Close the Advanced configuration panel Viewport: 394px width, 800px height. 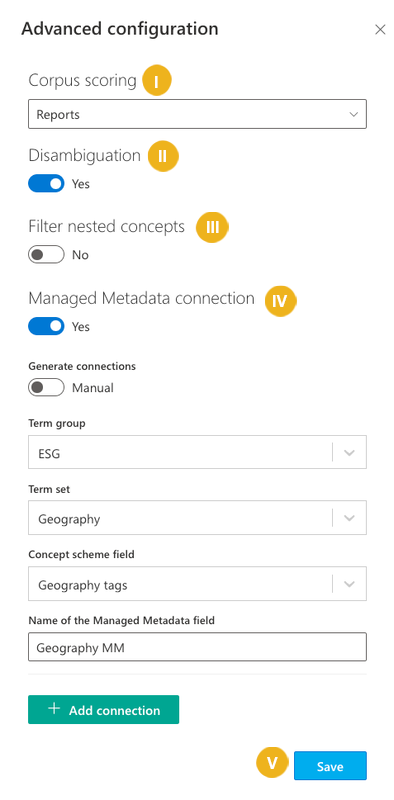tap(380, 30)
